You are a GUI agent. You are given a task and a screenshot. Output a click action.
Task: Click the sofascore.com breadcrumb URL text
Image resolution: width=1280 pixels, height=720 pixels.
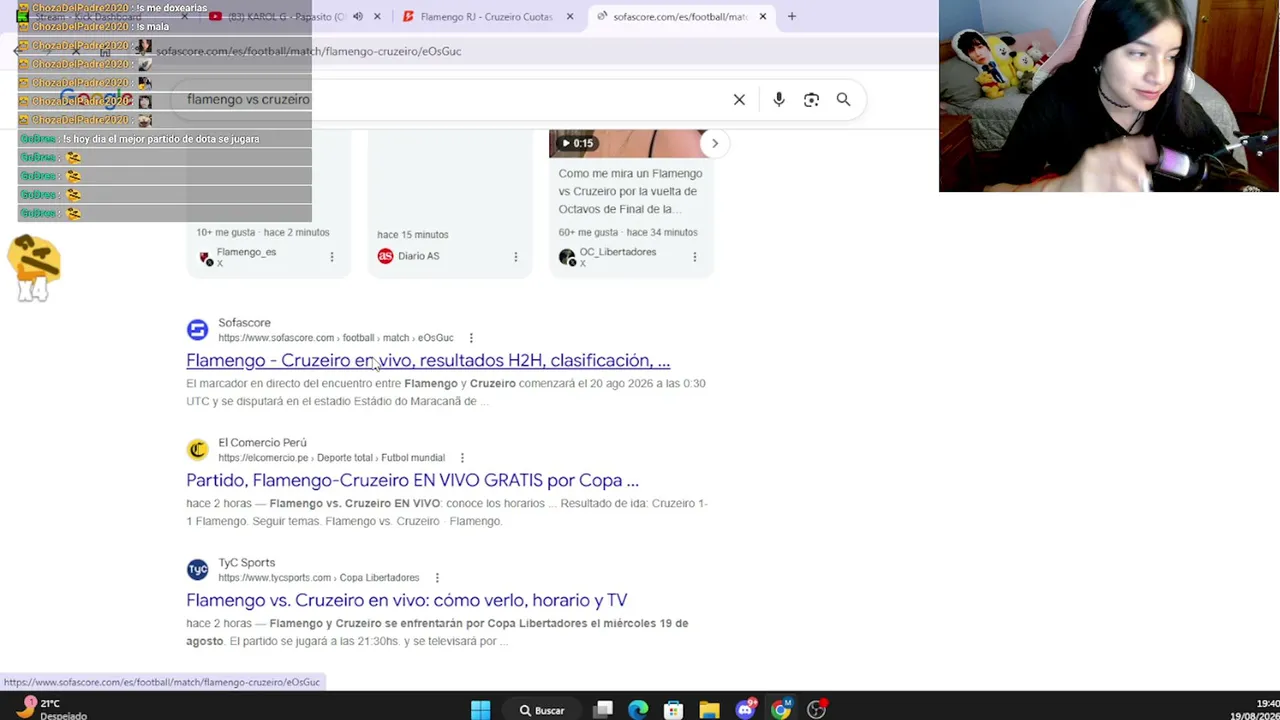click(336, 338)
